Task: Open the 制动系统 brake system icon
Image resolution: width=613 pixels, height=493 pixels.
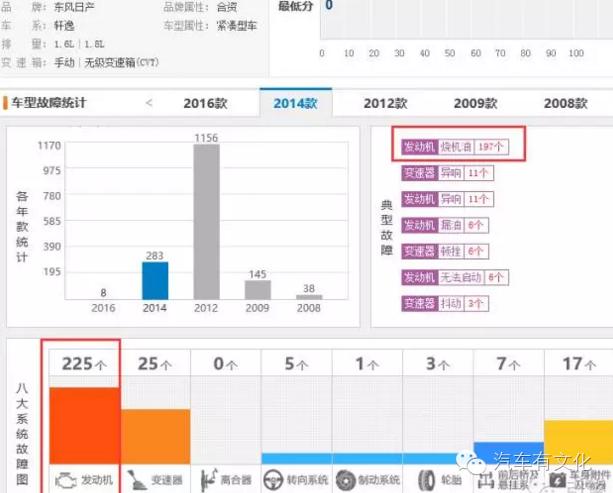Action: [345, 479]
